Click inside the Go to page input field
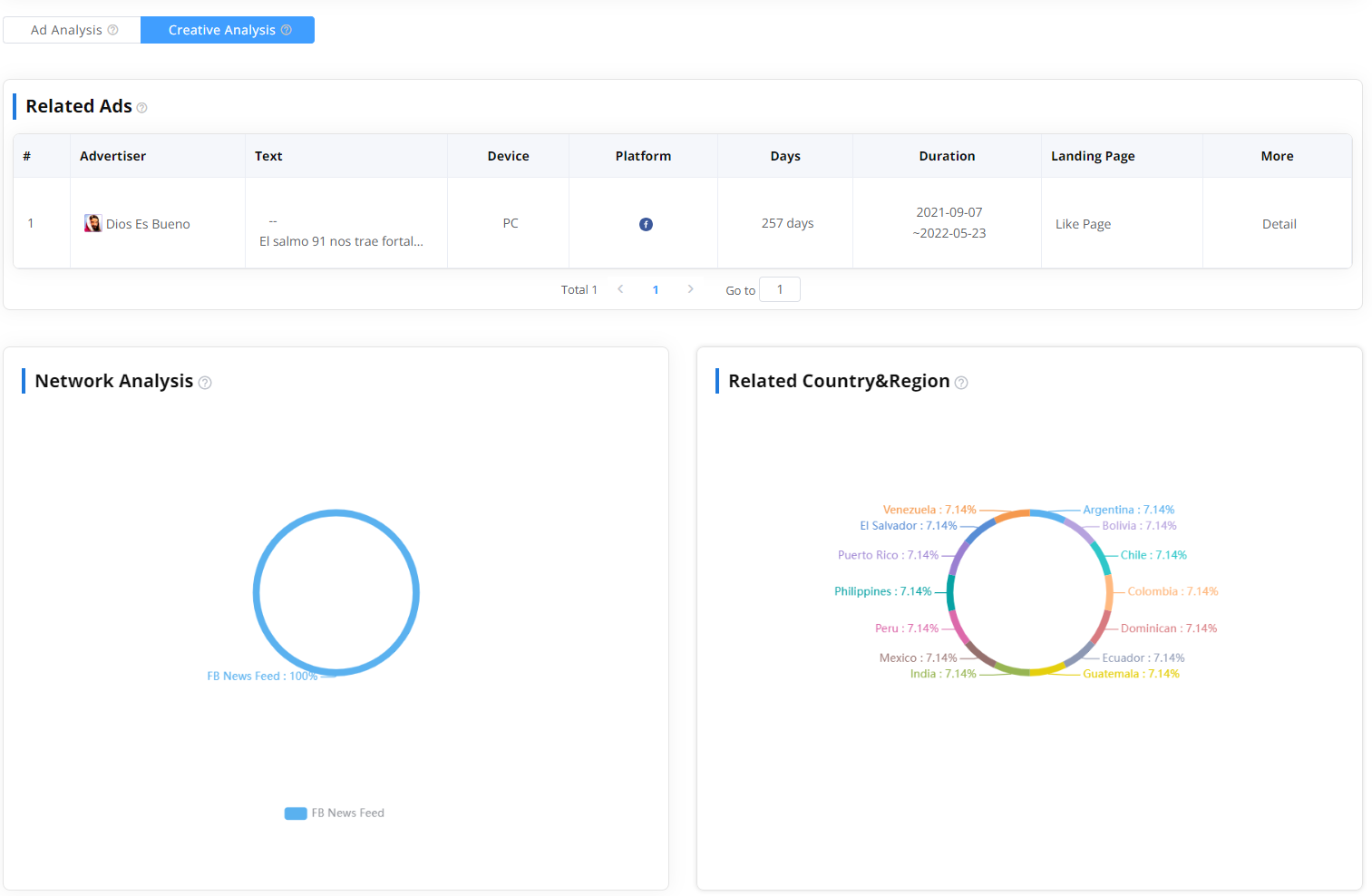The image size is (1372, 896). tap(779, 288)
